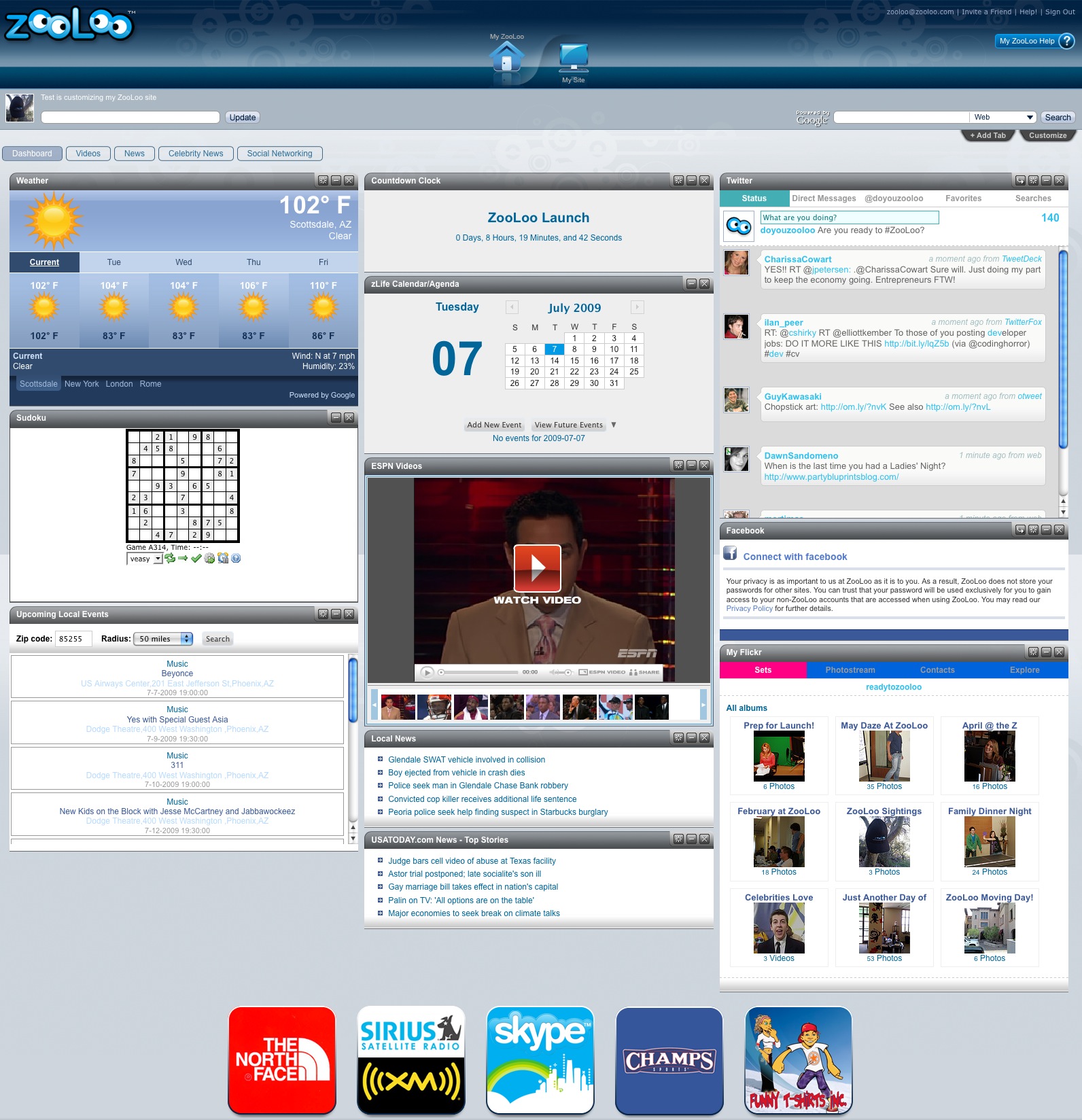
Task: Open the Twitter widget sign-out arrow icon
Action: point(1020,181)
